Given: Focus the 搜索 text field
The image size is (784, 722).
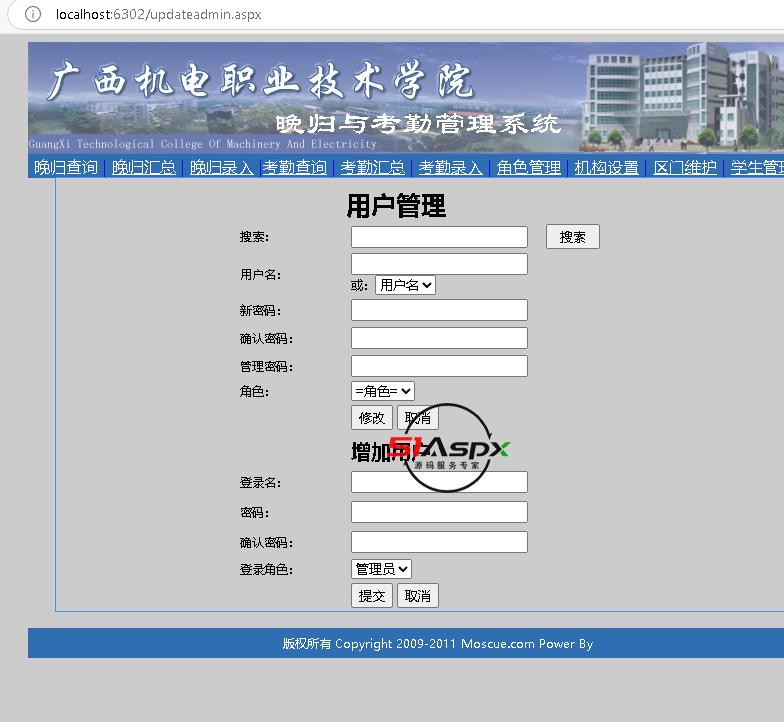Looking at the screenshot, I should point(439,237).
